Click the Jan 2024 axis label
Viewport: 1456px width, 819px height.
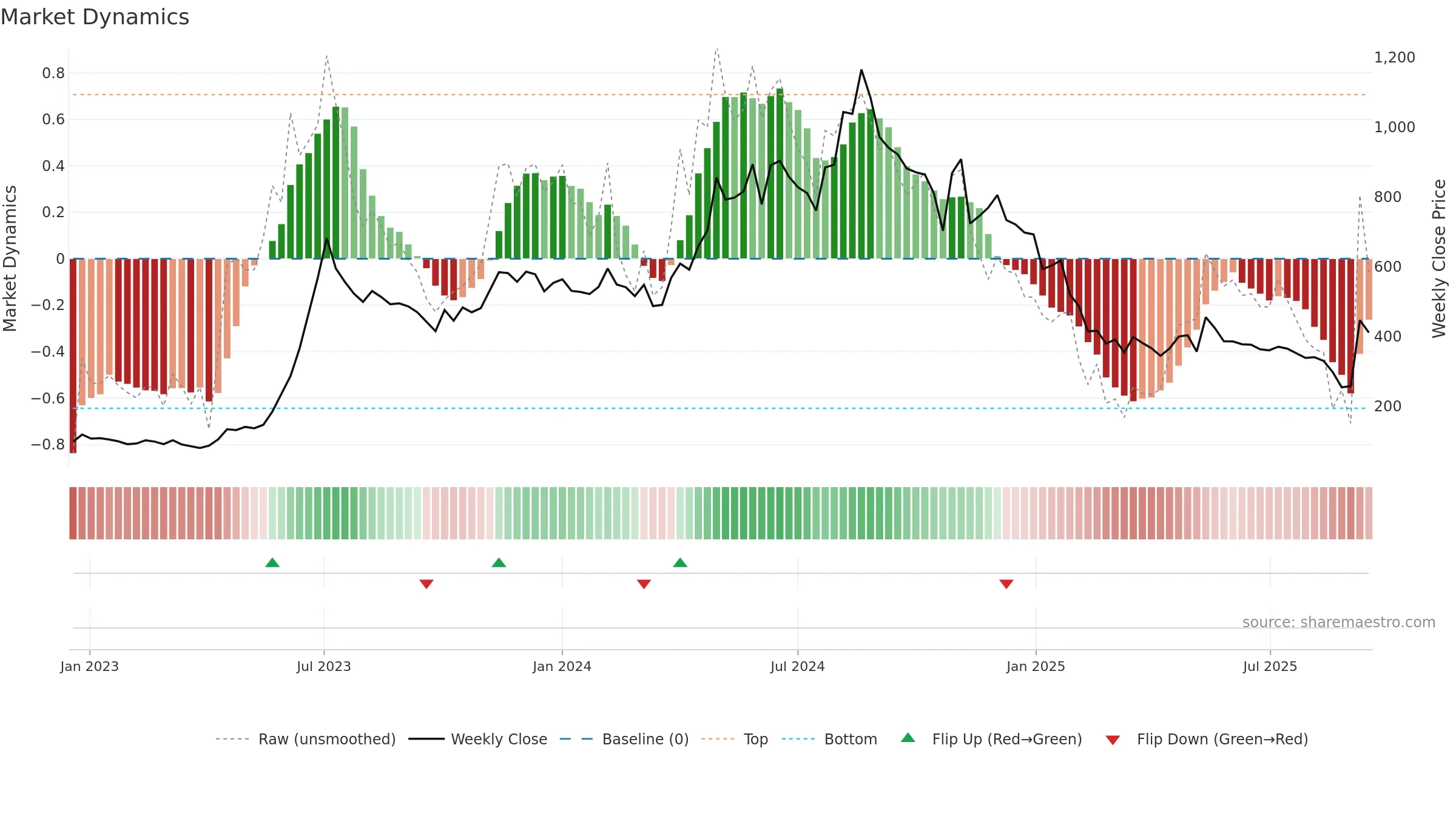(562, 666)
